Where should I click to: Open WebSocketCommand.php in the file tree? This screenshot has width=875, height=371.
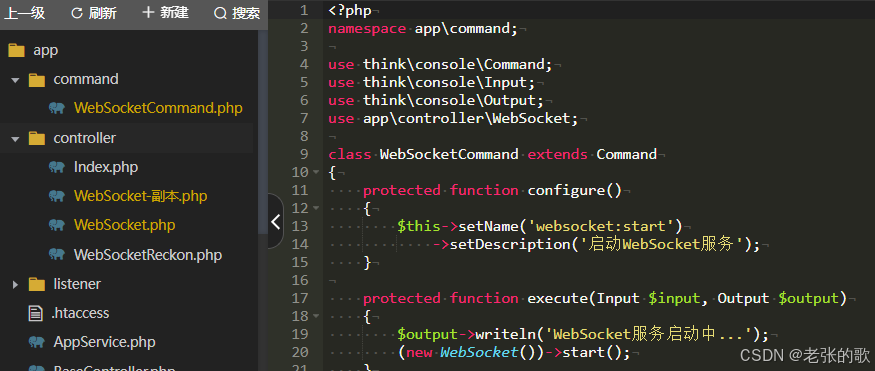pyautogui.click(x=158, y=108)
